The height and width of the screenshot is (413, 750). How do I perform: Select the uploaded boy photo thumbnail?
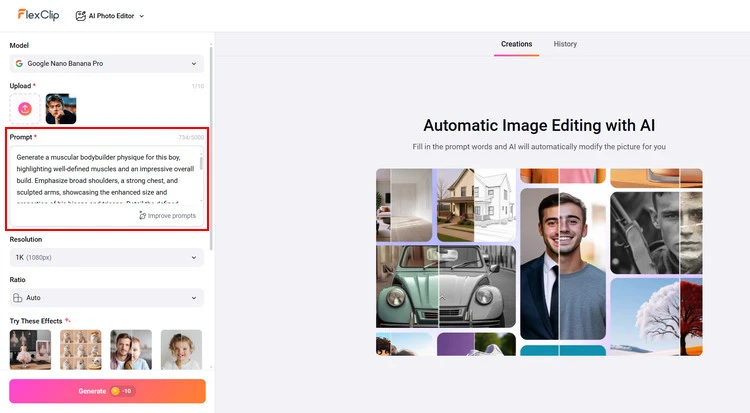(61, 108)
